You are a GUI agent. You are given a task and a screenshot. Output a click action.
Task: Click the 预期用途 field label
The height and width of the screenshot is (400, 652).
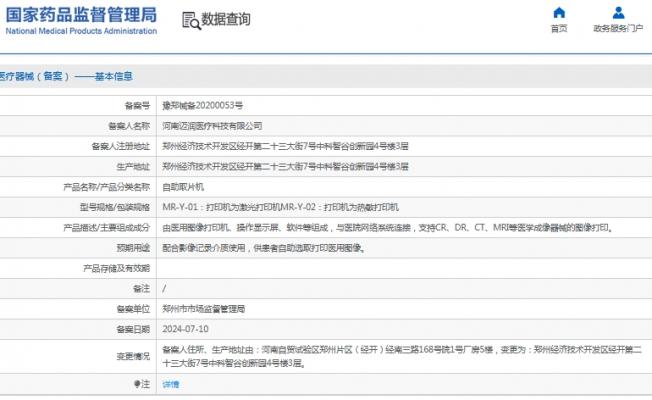pyautogui.click(x=133, y=248)
